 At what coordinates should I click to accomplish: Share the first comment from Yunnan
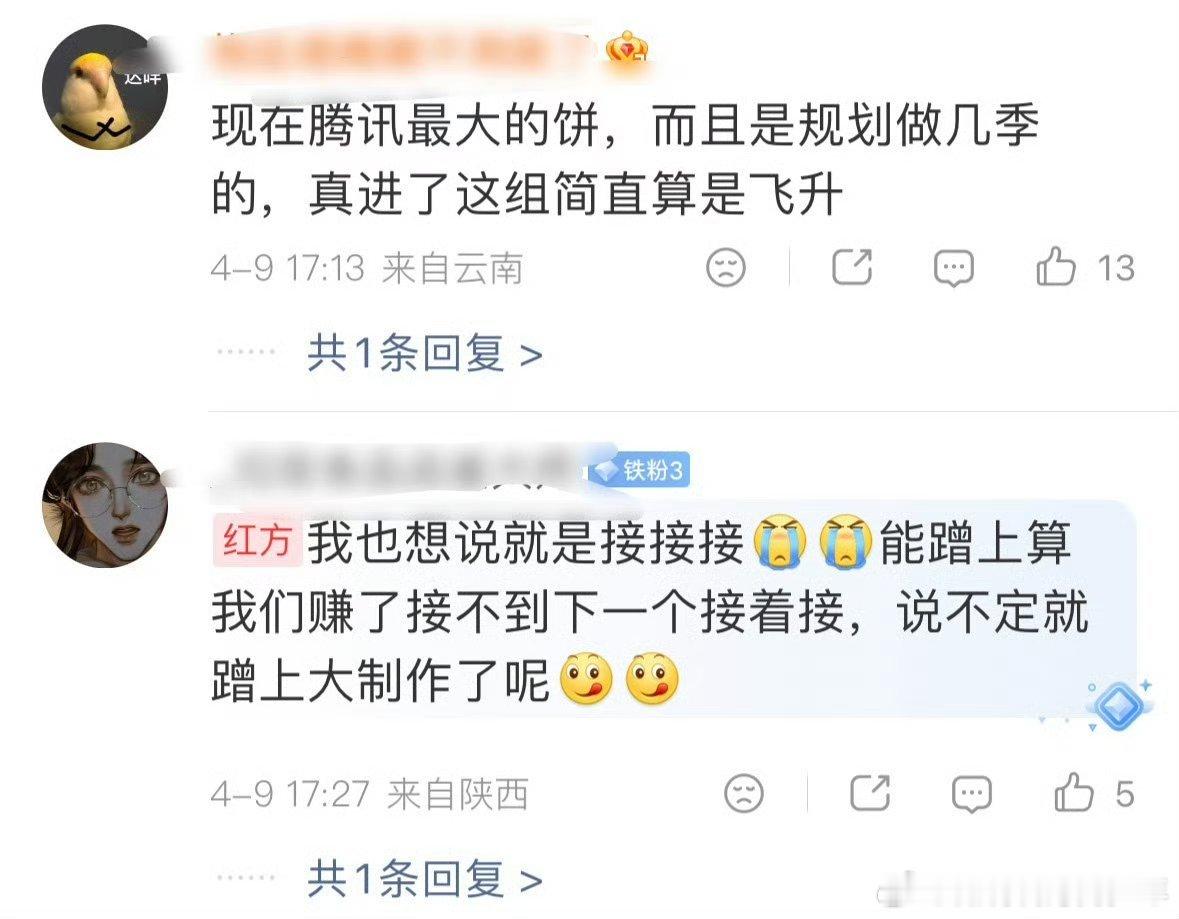(x=852, y=266)
